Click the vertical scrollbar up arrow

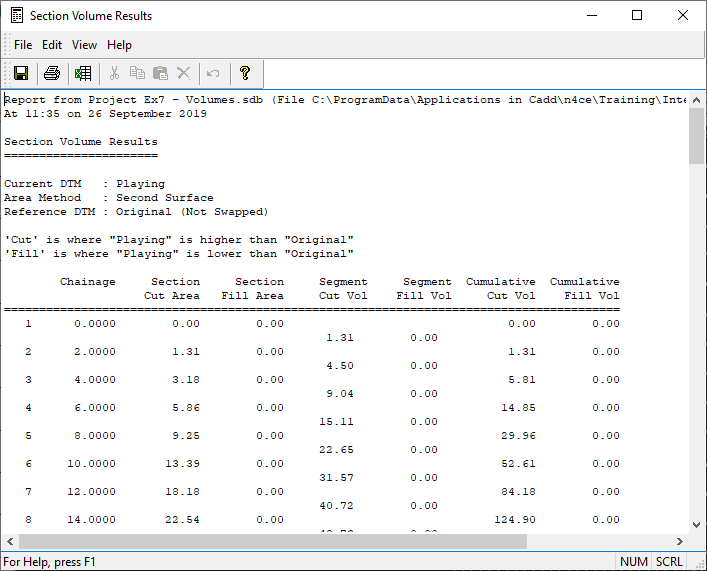click(697, 100)
